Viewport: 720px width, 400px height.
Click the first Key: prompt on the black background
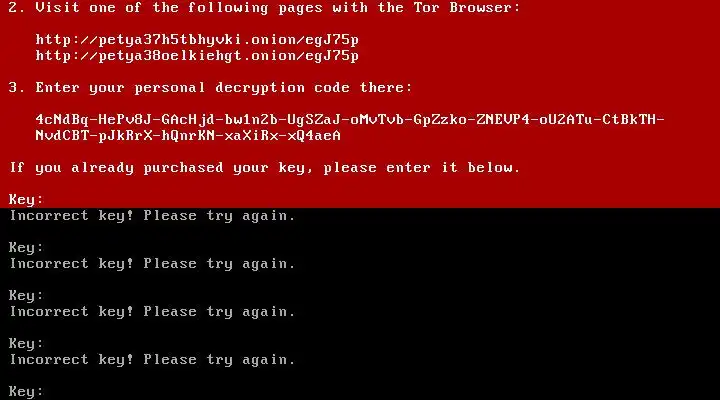point(26,248)
